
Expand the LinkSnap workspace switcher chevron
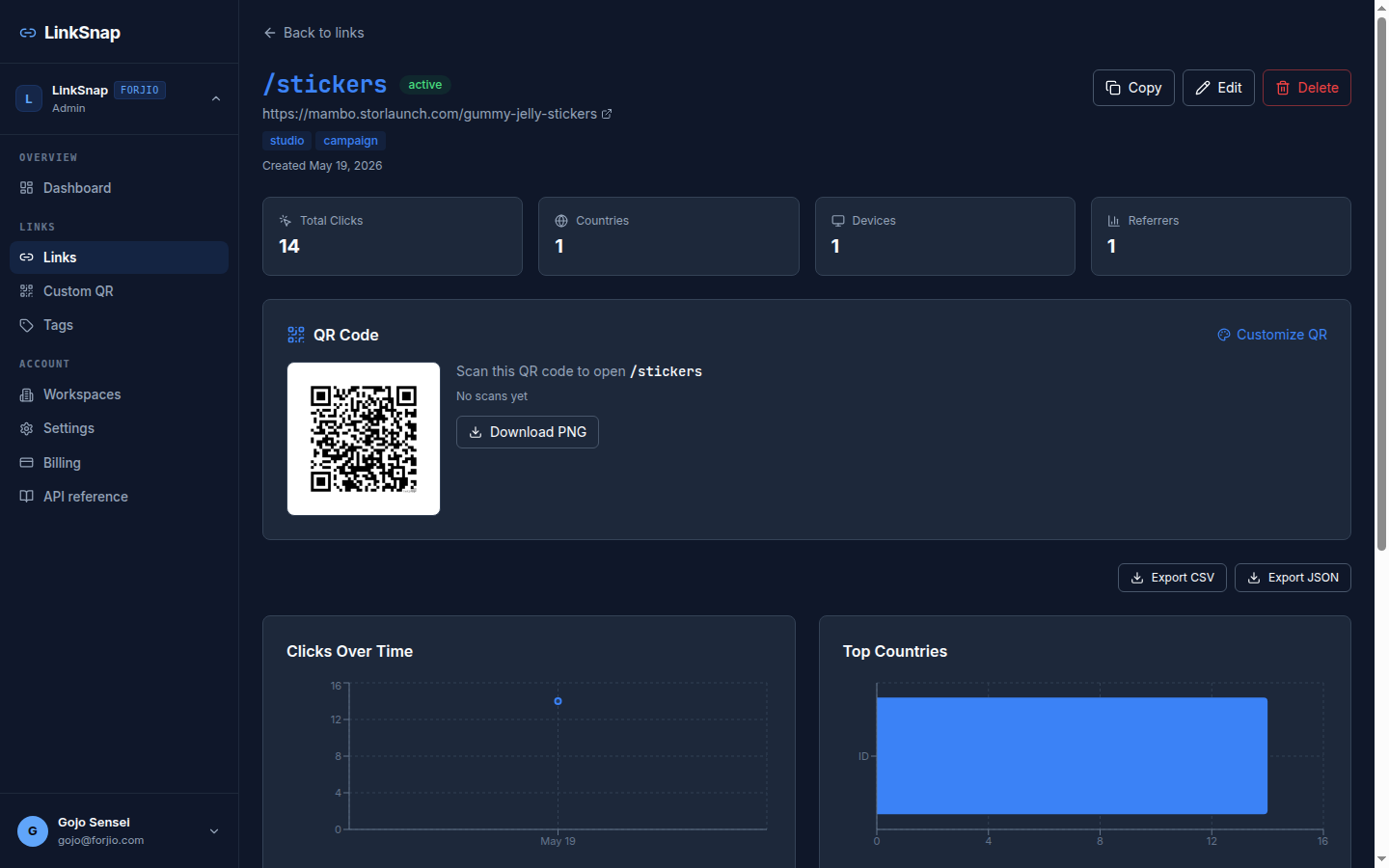point(216,98)
